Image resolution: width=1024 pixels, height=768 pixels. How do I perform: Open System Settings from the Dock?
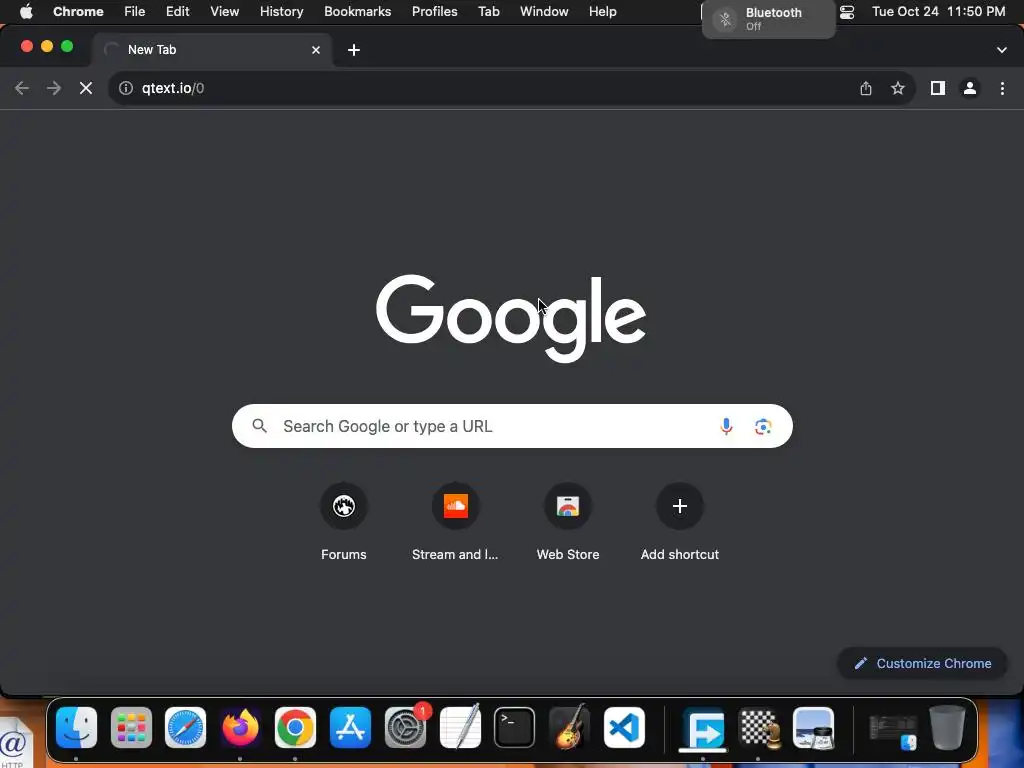click(405, 728)
